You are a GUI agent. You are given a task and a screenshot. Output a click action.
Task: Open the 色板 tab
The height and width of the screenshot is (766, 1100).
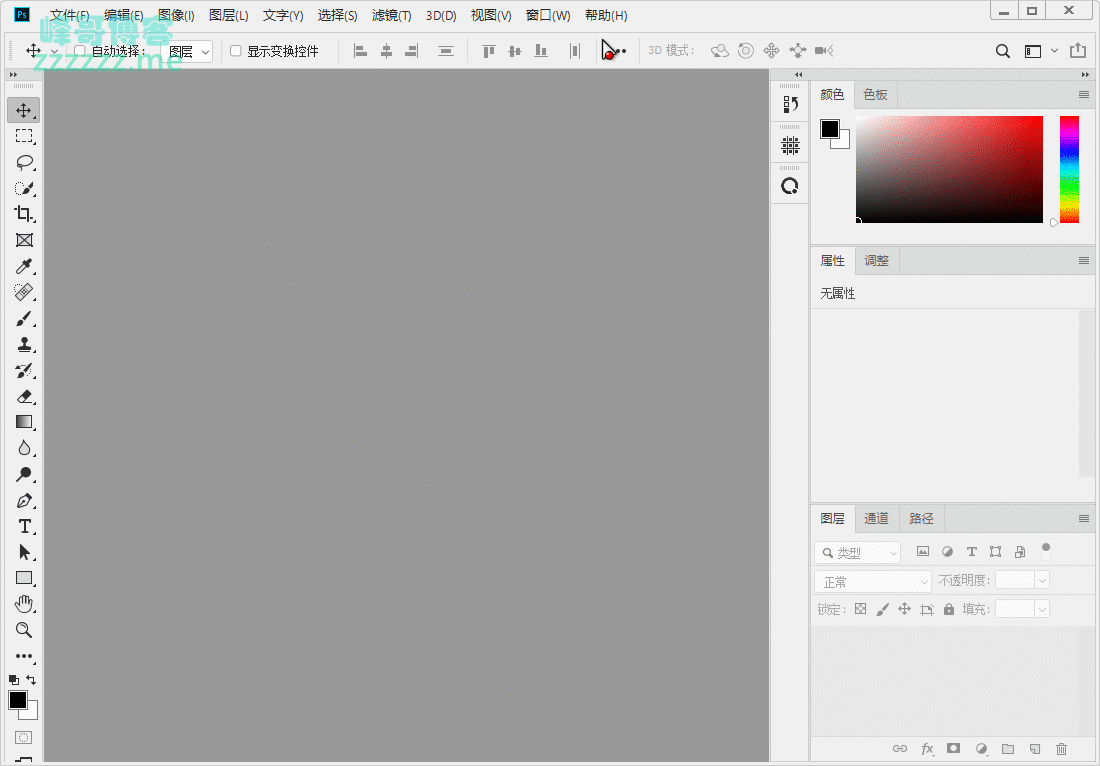[875, 94]
